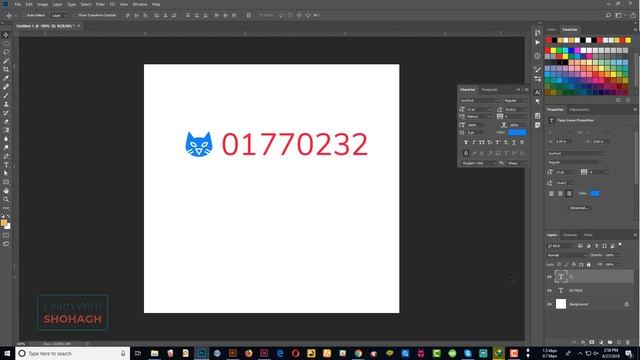Open font family dropdown in Character panel

tap(480, 100)
